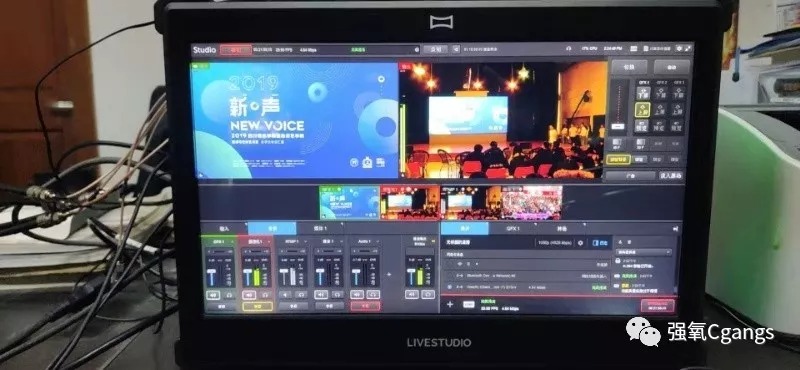Select the third tab in the lower-left panel

pyautogui.click(x=320, y=229)
